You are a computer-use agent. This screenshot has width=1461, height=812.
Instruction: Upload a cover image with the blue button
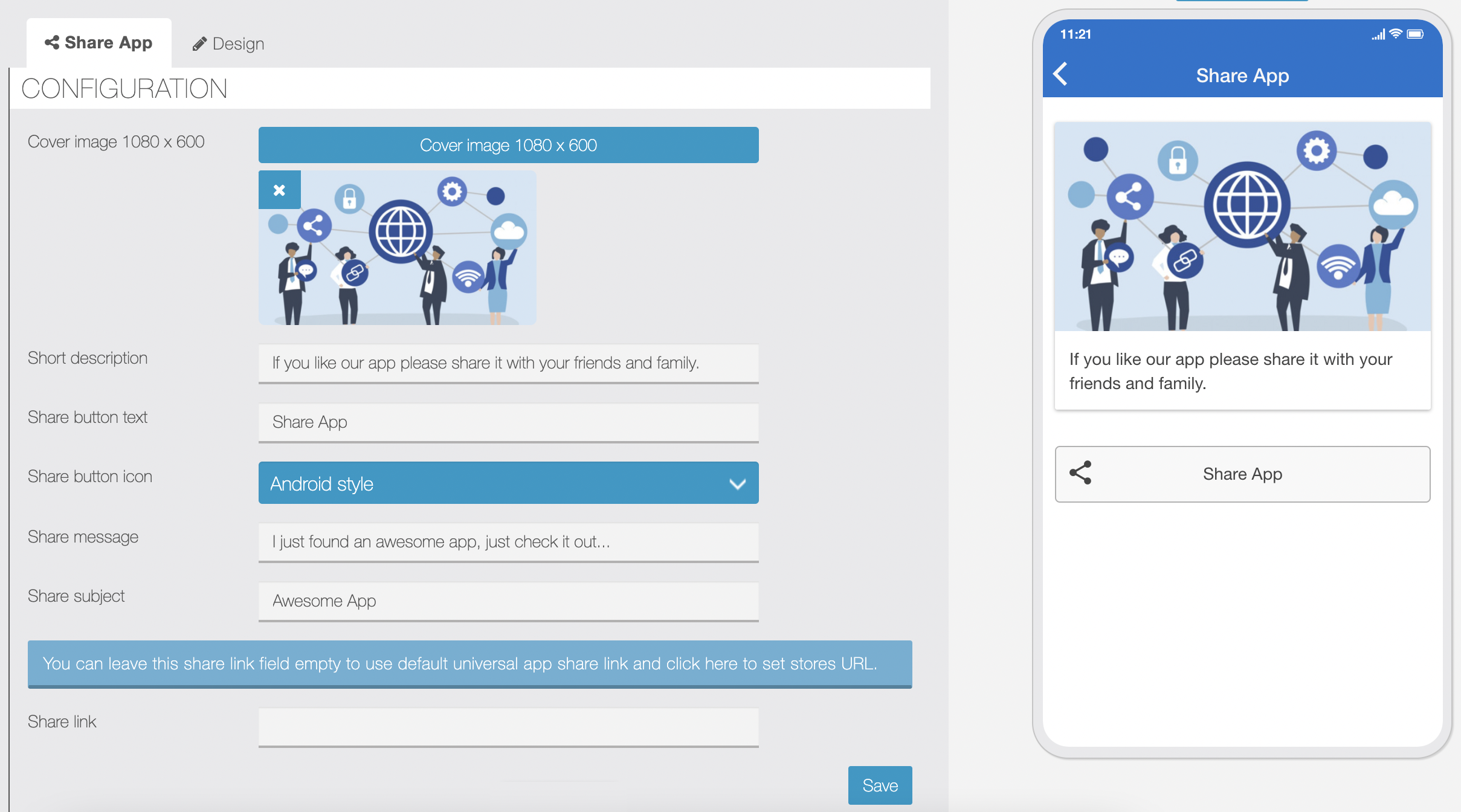508,145
